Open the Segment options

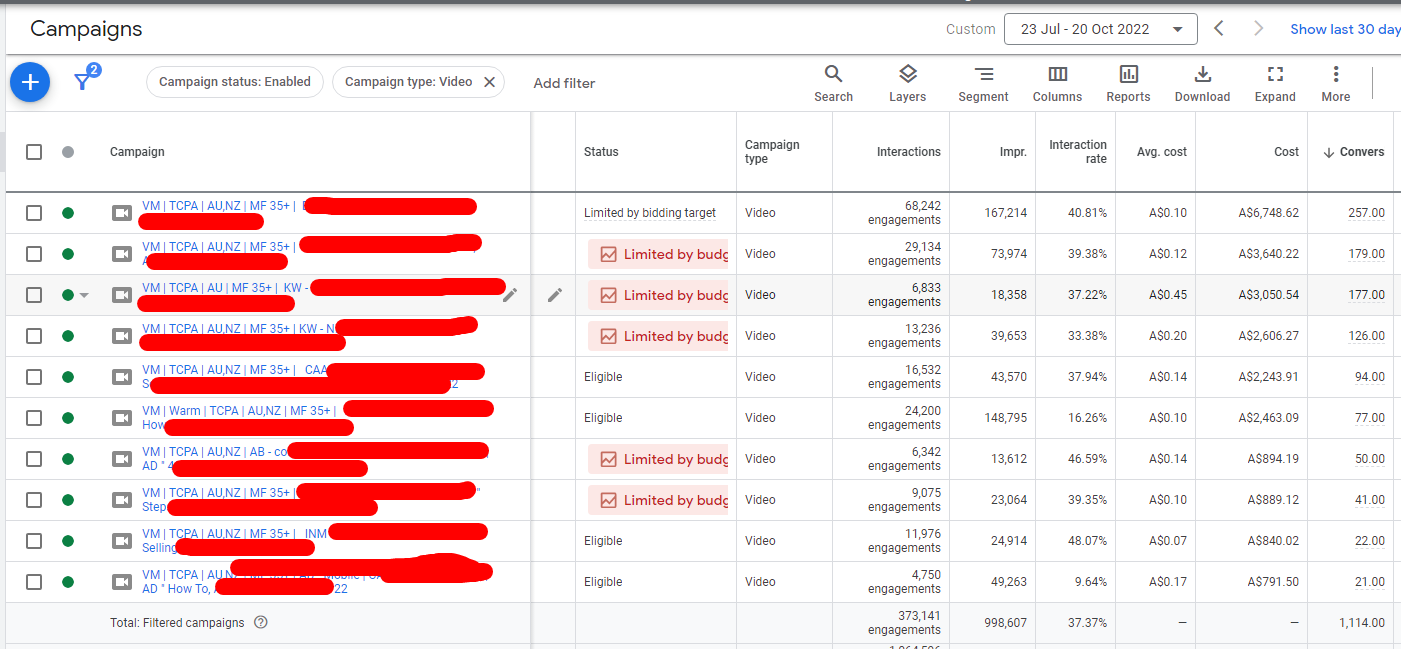click(983, 83)
